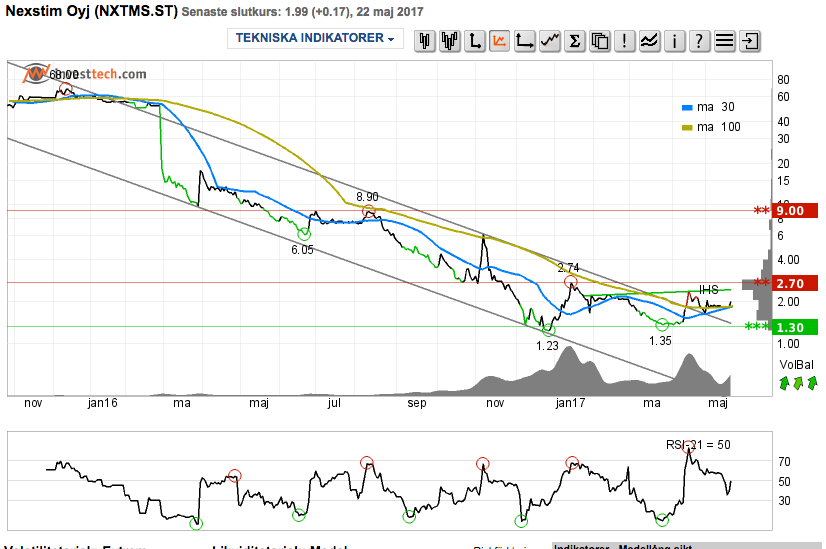This screenshot has width=826, height=549.
Task: Click the first green VolBal arrow
Action: coord(784,383)
